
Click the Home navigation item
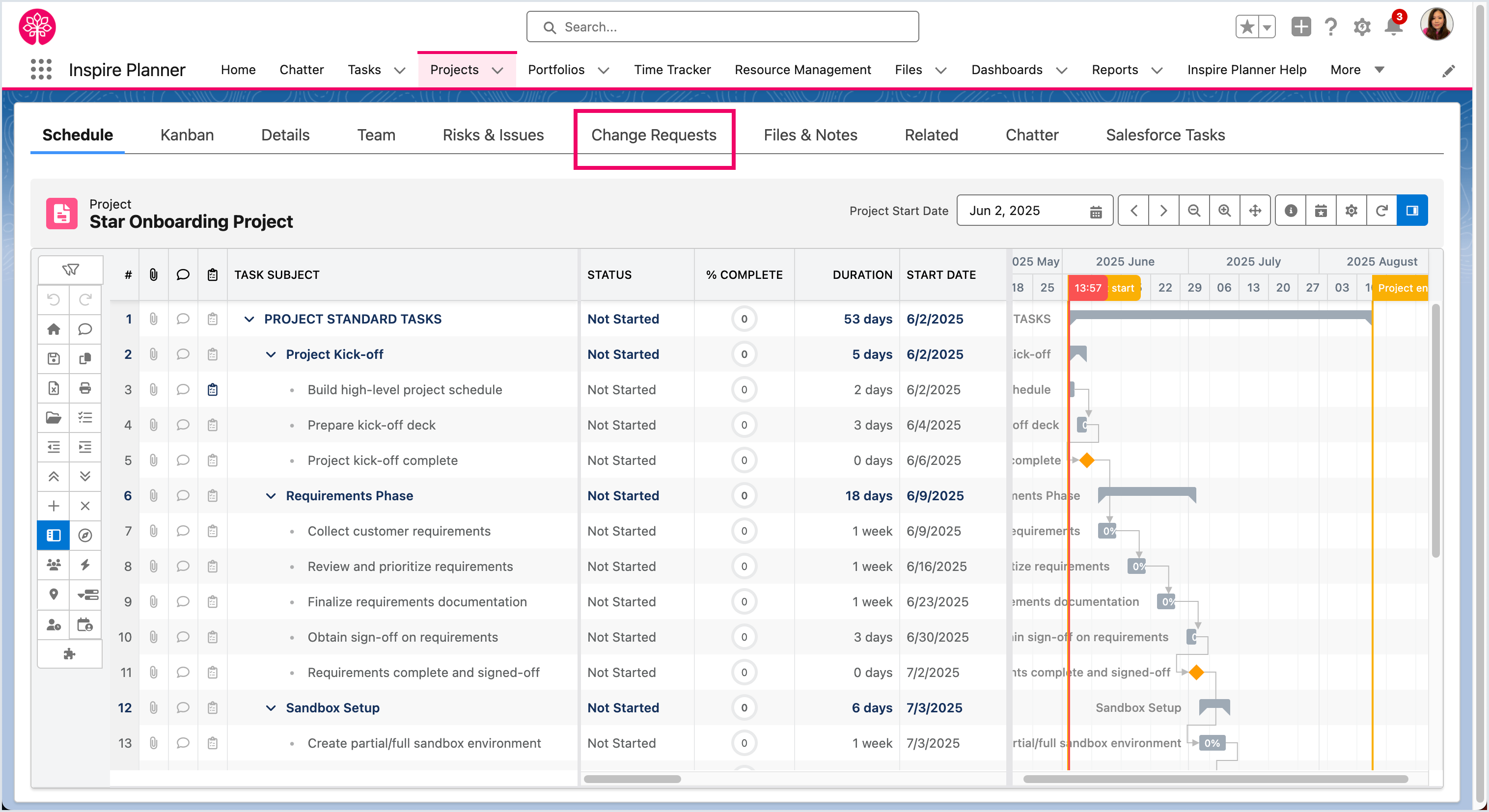(238, 70)
